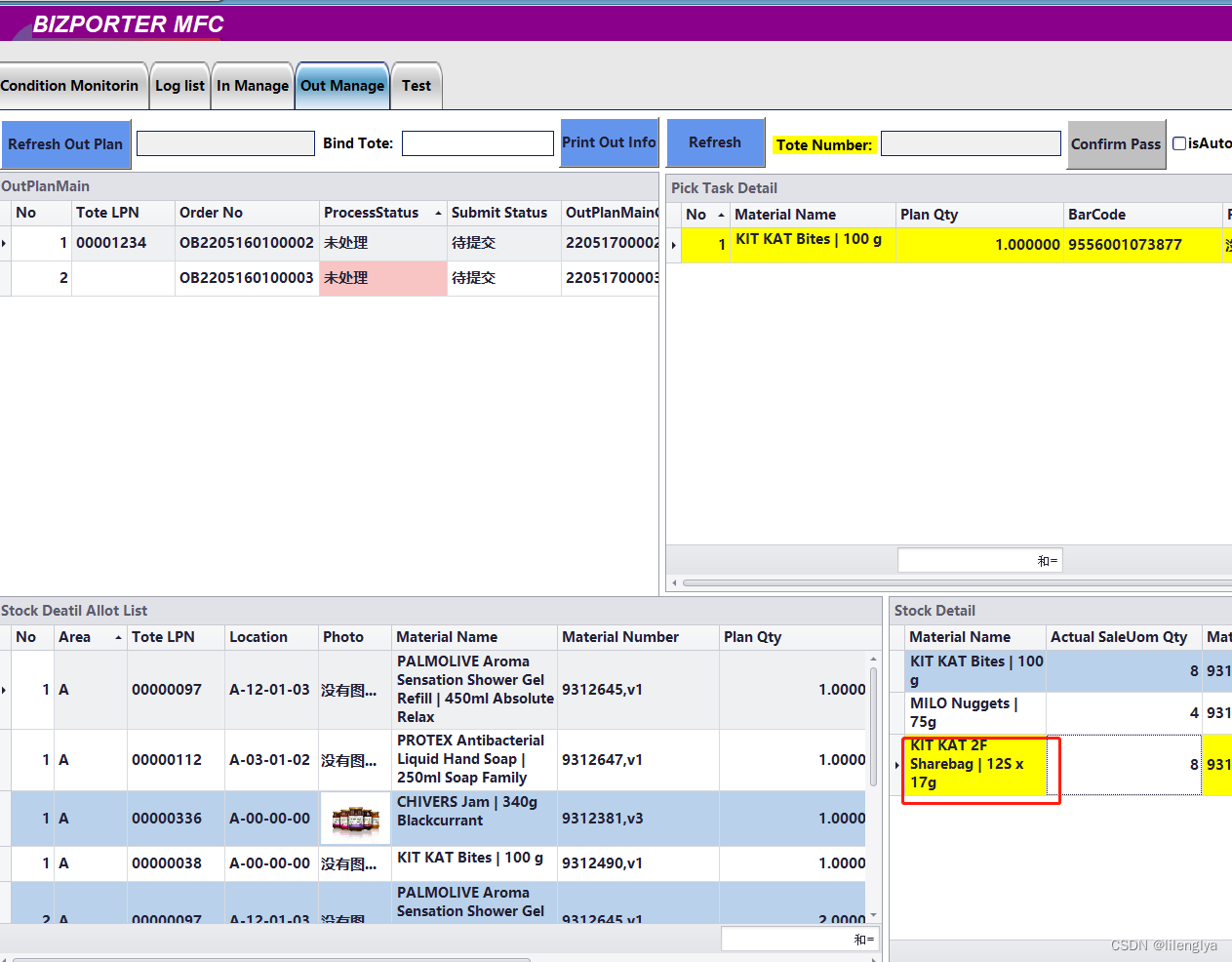Click the Location column header
The width and height of the screenshot is (1232, 962).
(x=271, y=637)
